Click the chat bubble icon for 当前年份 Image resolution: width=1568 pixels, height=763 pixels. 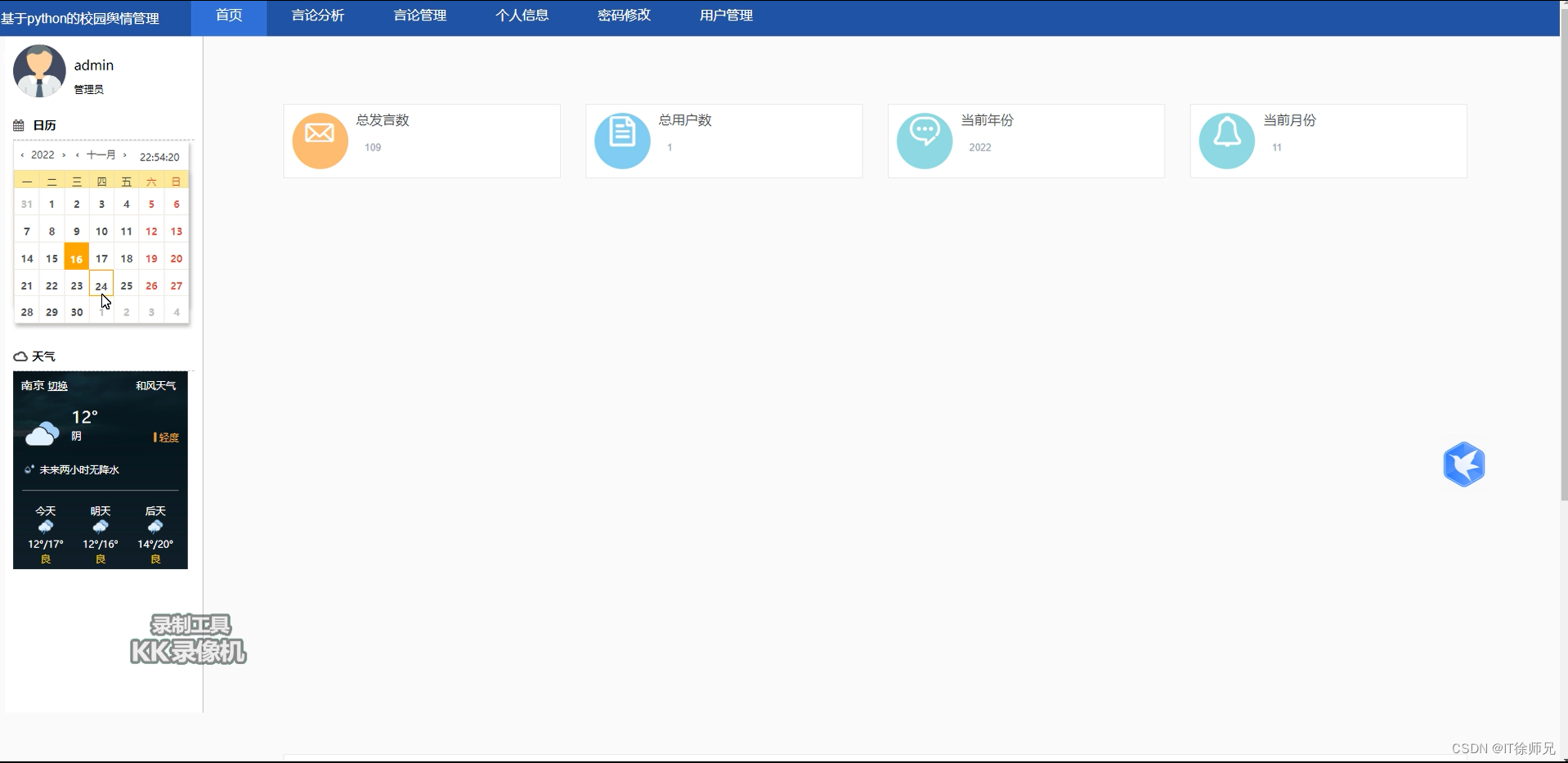[925, 141]
